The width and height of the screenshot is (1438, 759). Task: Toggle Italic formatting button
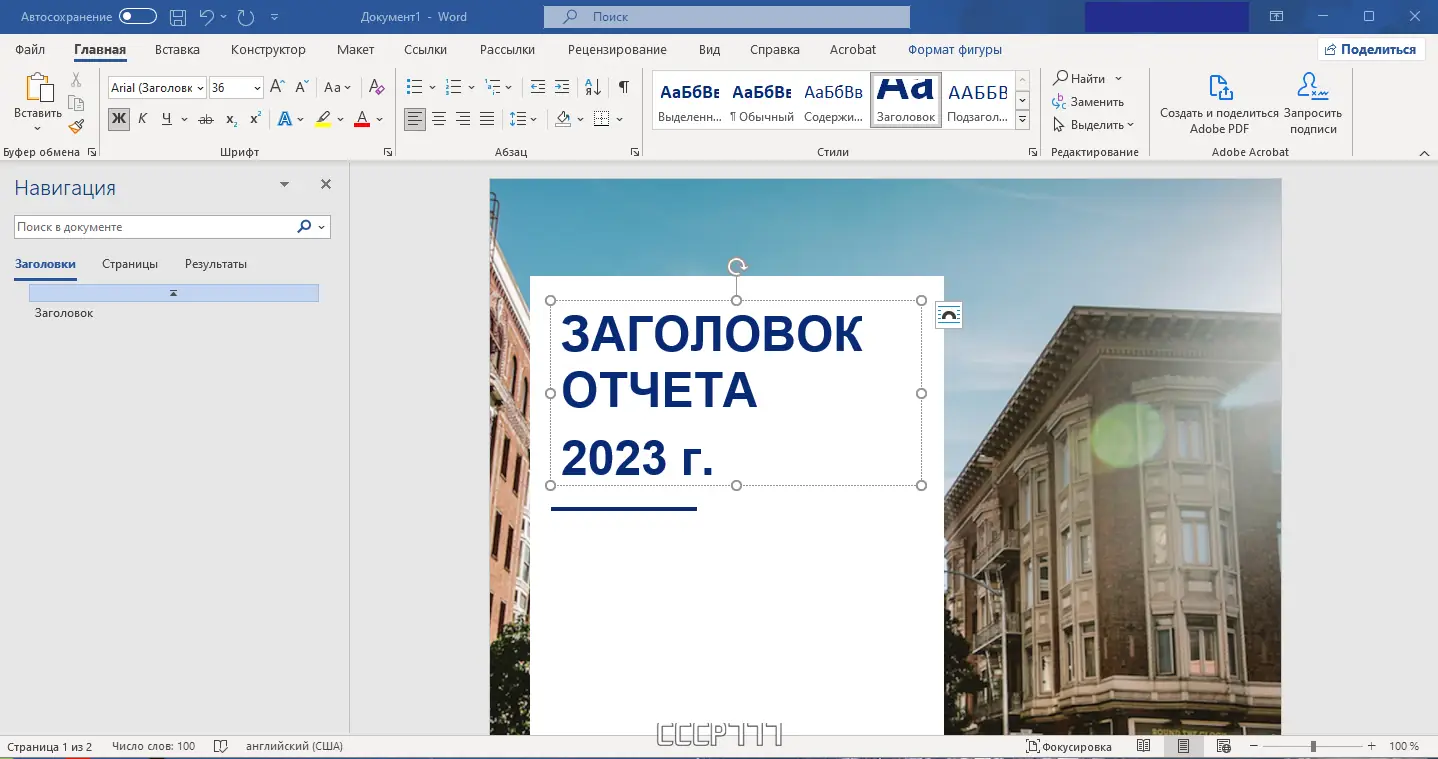[142, 119]
